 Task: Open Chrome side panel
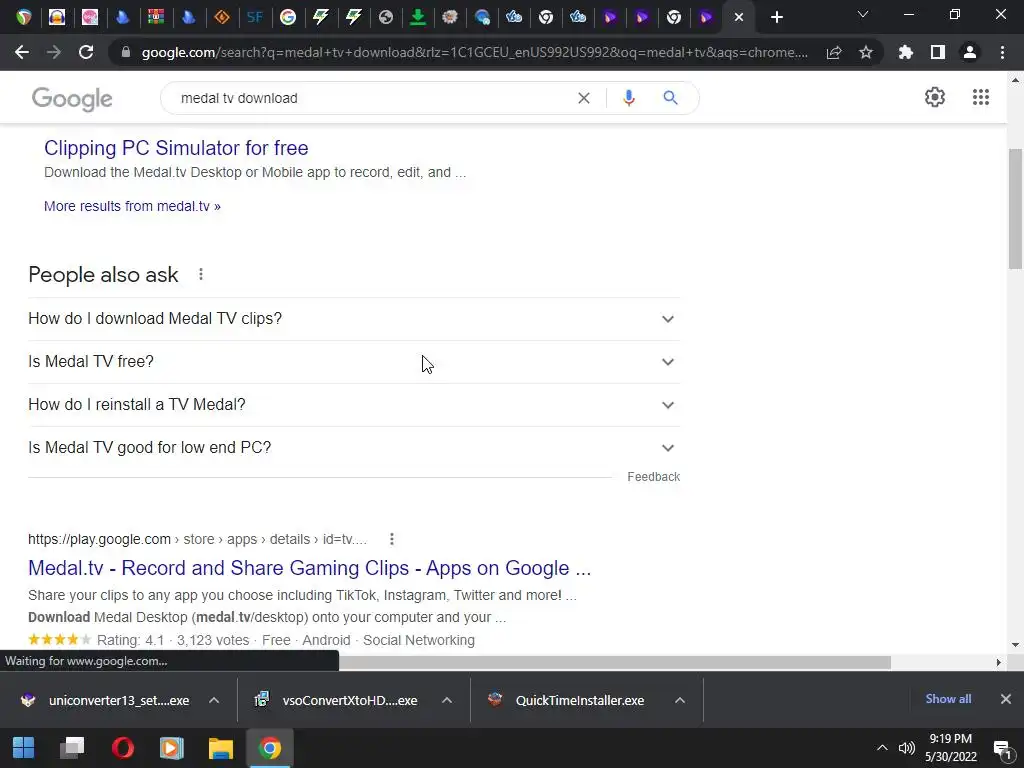click(938, 52)
